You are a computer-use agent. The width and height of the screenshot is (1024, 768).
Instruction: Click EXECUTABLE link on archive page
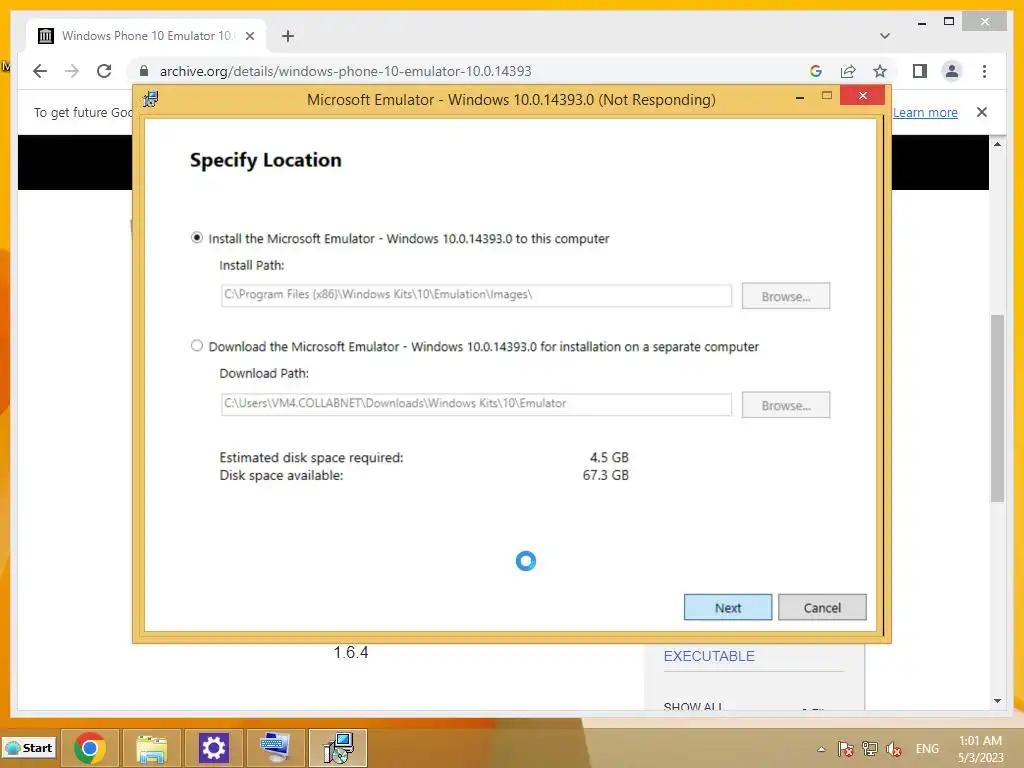click(x=709, y=656)
